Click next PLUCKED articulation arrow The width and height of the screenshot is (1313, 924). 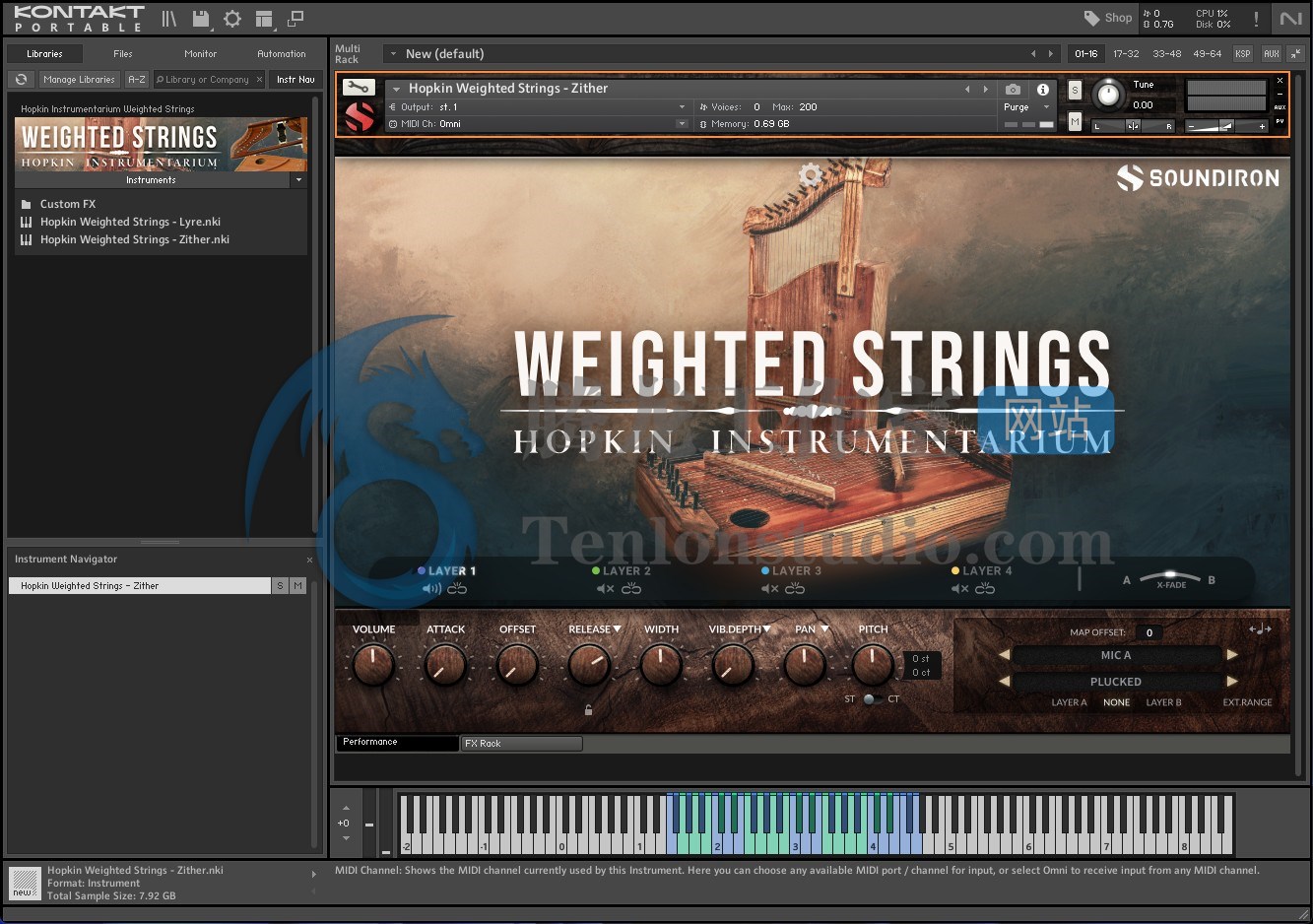point(1231,682)
